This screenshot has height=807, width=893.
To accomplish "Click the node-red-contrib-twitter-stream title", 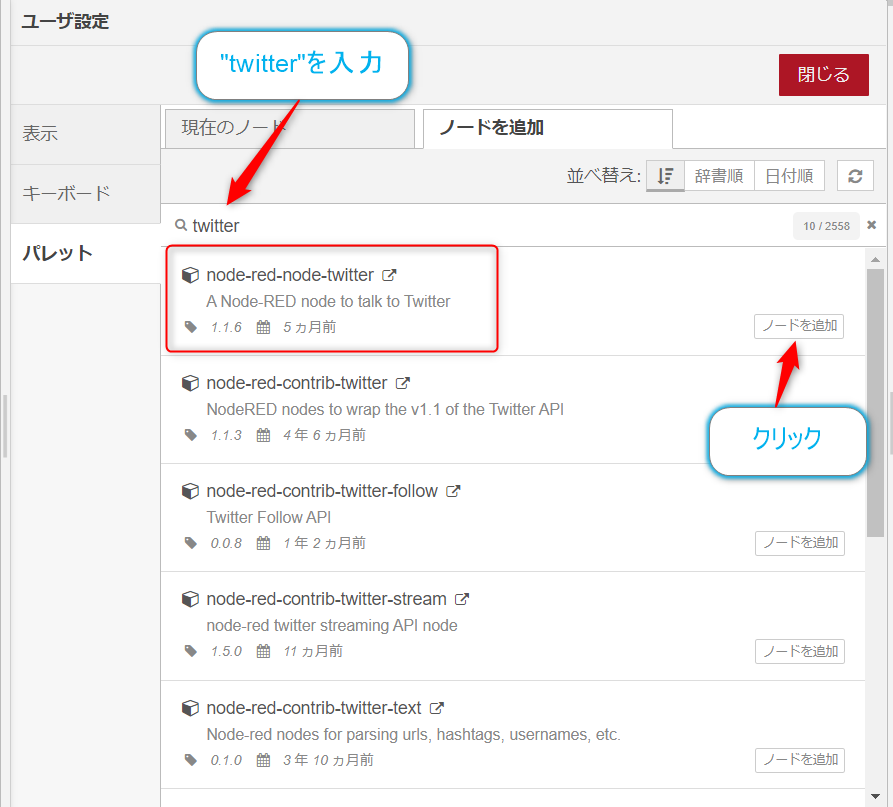I will tap(326, 599).
